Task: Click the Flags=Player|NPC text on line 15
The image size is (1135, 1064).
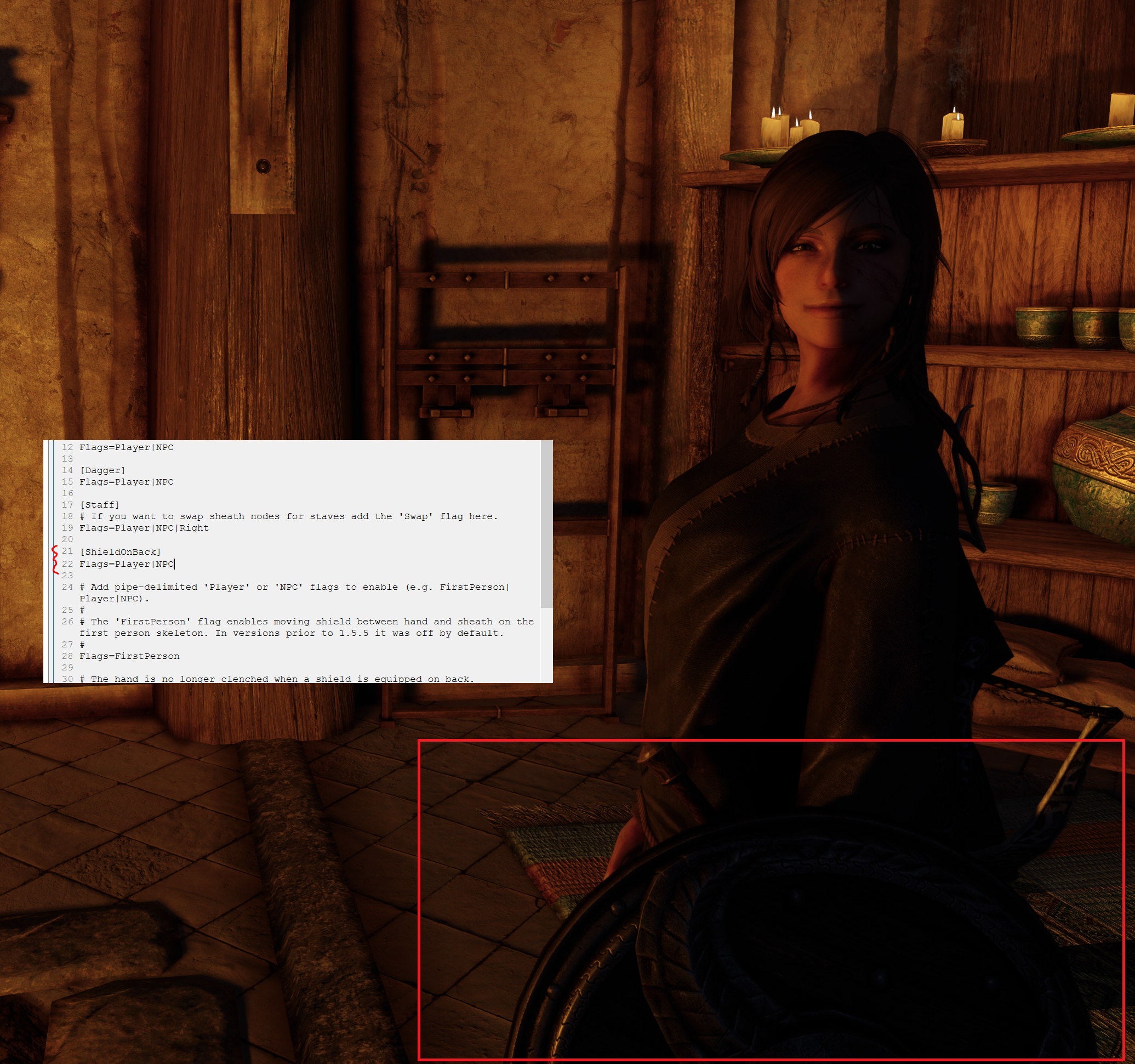Action: click(127, 482)
